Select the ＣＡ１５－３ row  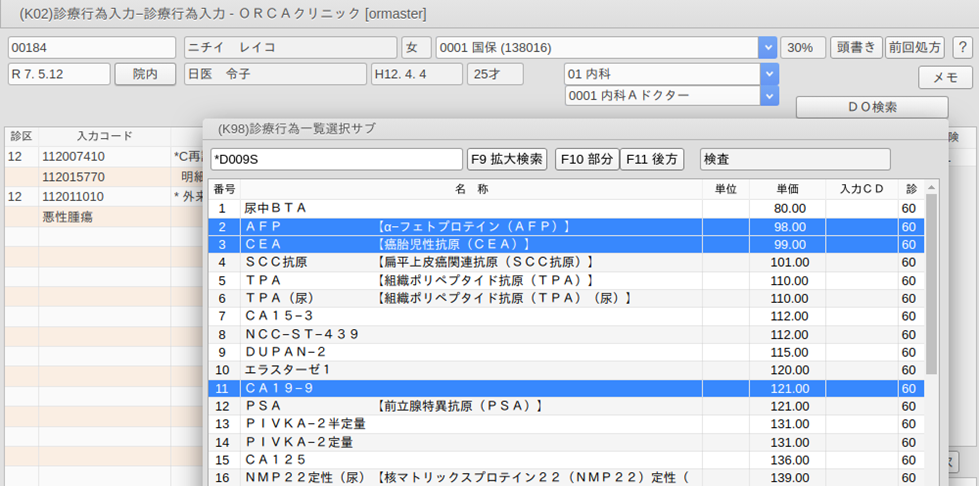pos(470,316)
